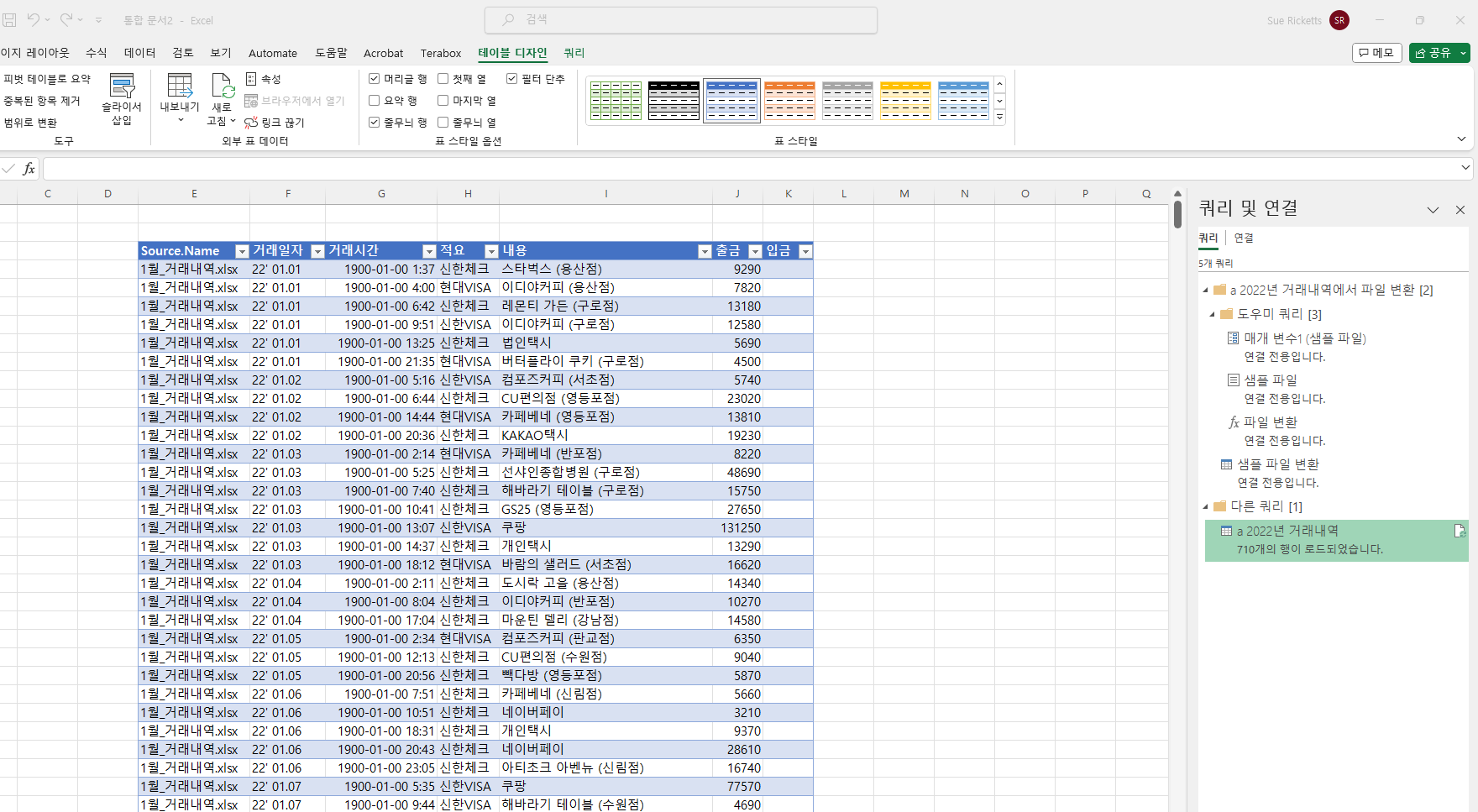Open 적요 column filter dropdown
Viewport: 1478px width, 812px height.
[x=492, y=251]
